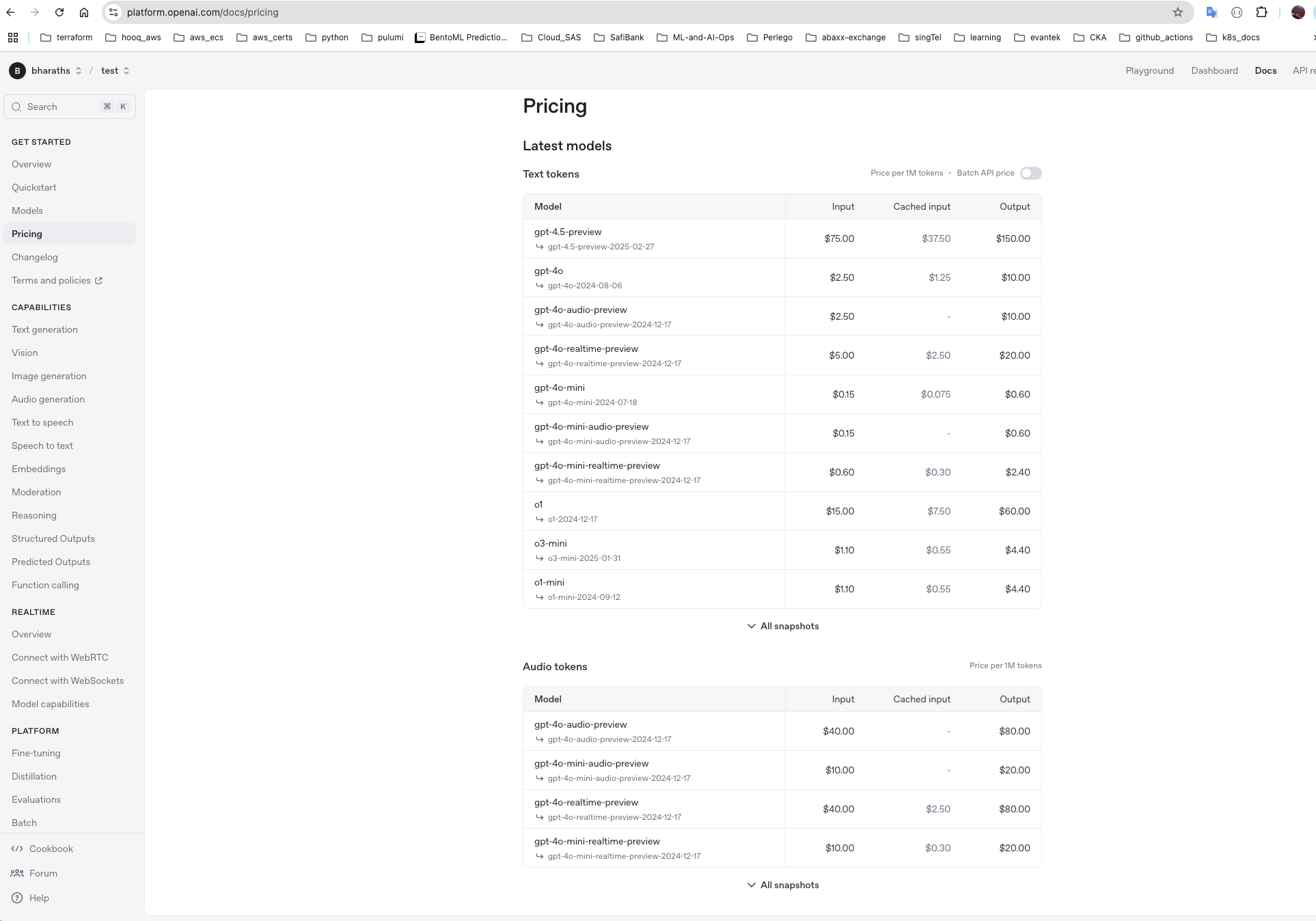The width and height of the screenshot is (1316, 921).
Task: Open the apps grid in bookmarks bar
Action: click(13, 38)
